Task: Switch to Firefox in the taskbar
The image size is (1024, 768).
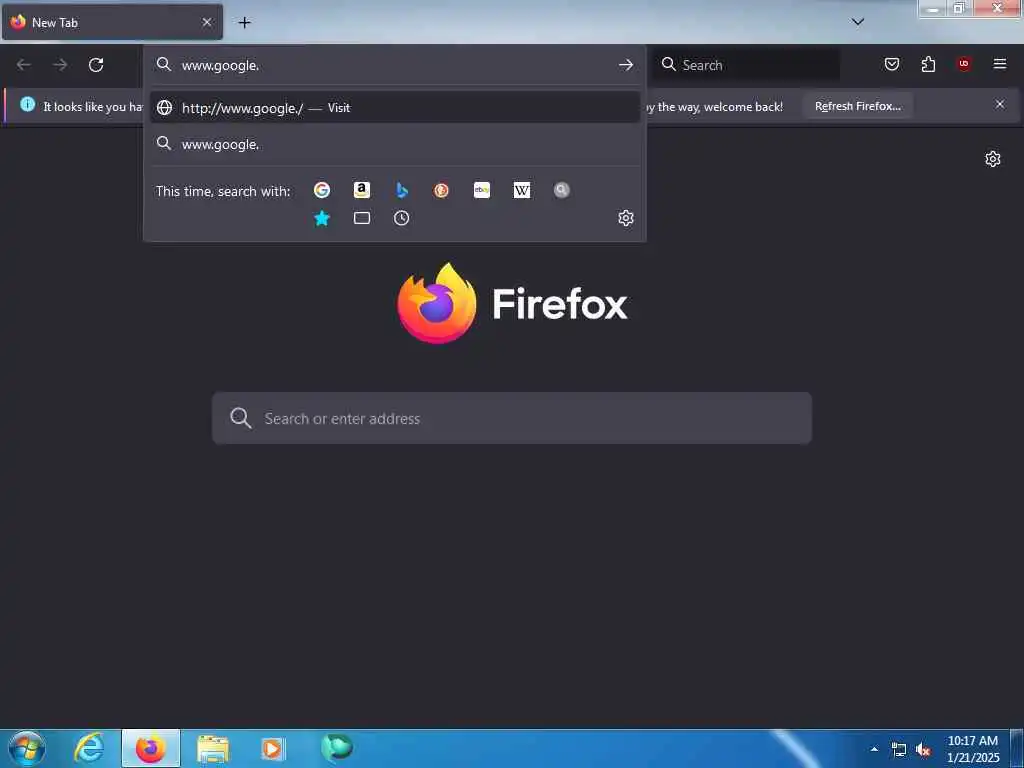Action: point(151,748)
